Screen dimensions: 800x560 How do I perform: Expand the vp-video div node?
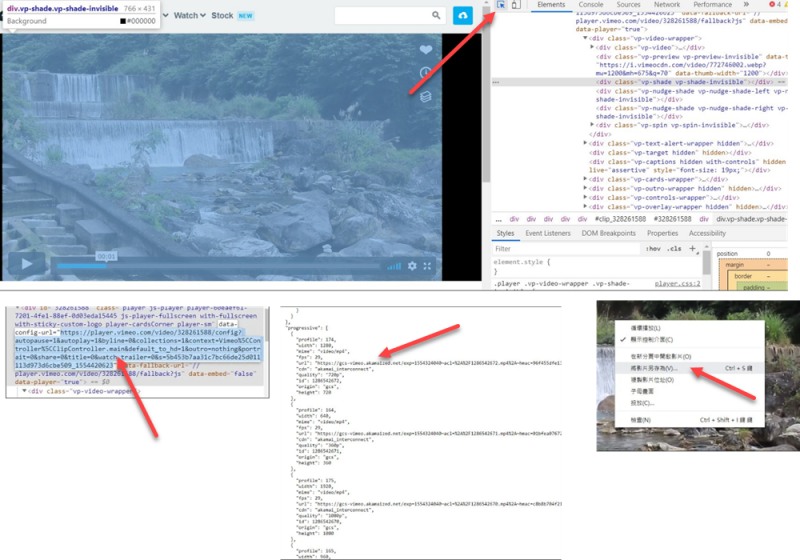click(x=592, y=47)
